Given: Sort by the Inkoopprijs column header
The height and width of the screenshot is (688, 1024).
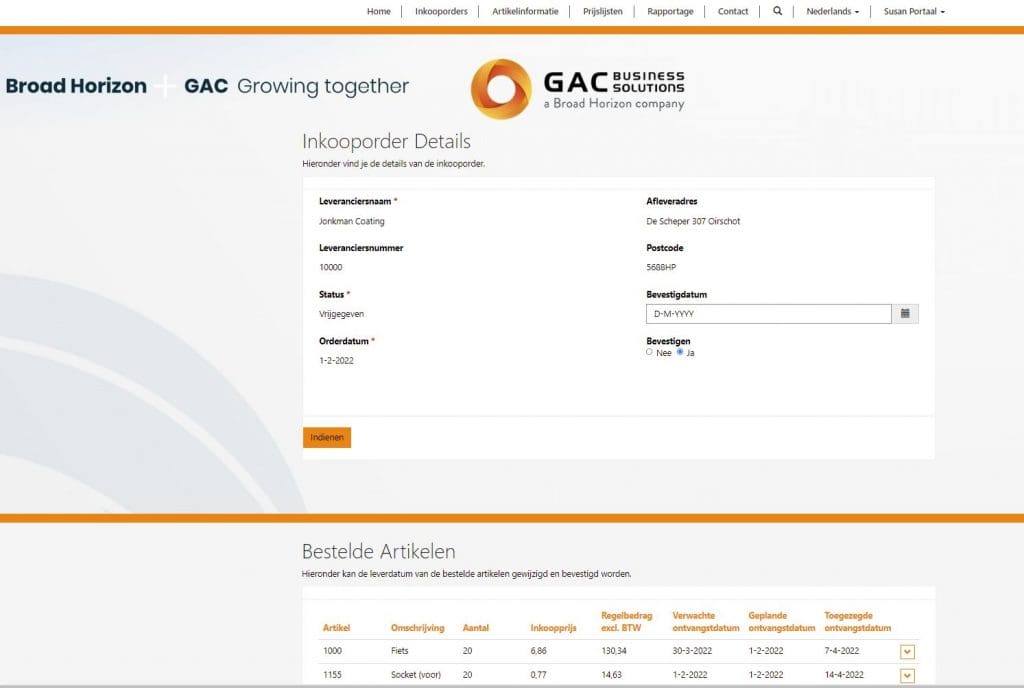Looking at the screenshot, I should tap(553, 628).
